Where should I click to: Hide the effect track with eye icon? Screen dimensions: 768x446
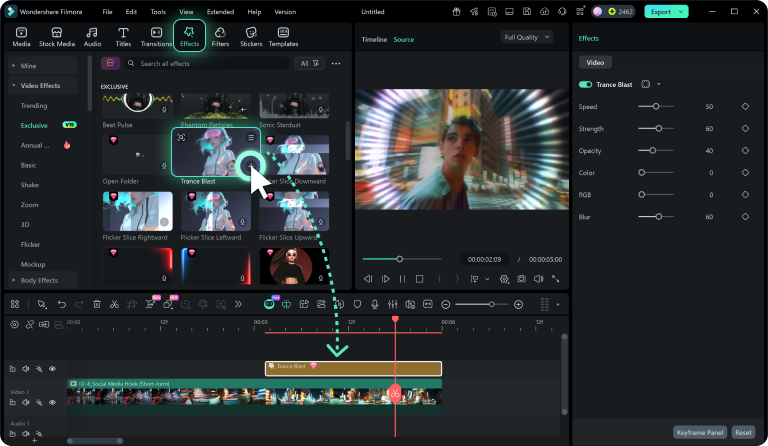(x=52, y=369)
